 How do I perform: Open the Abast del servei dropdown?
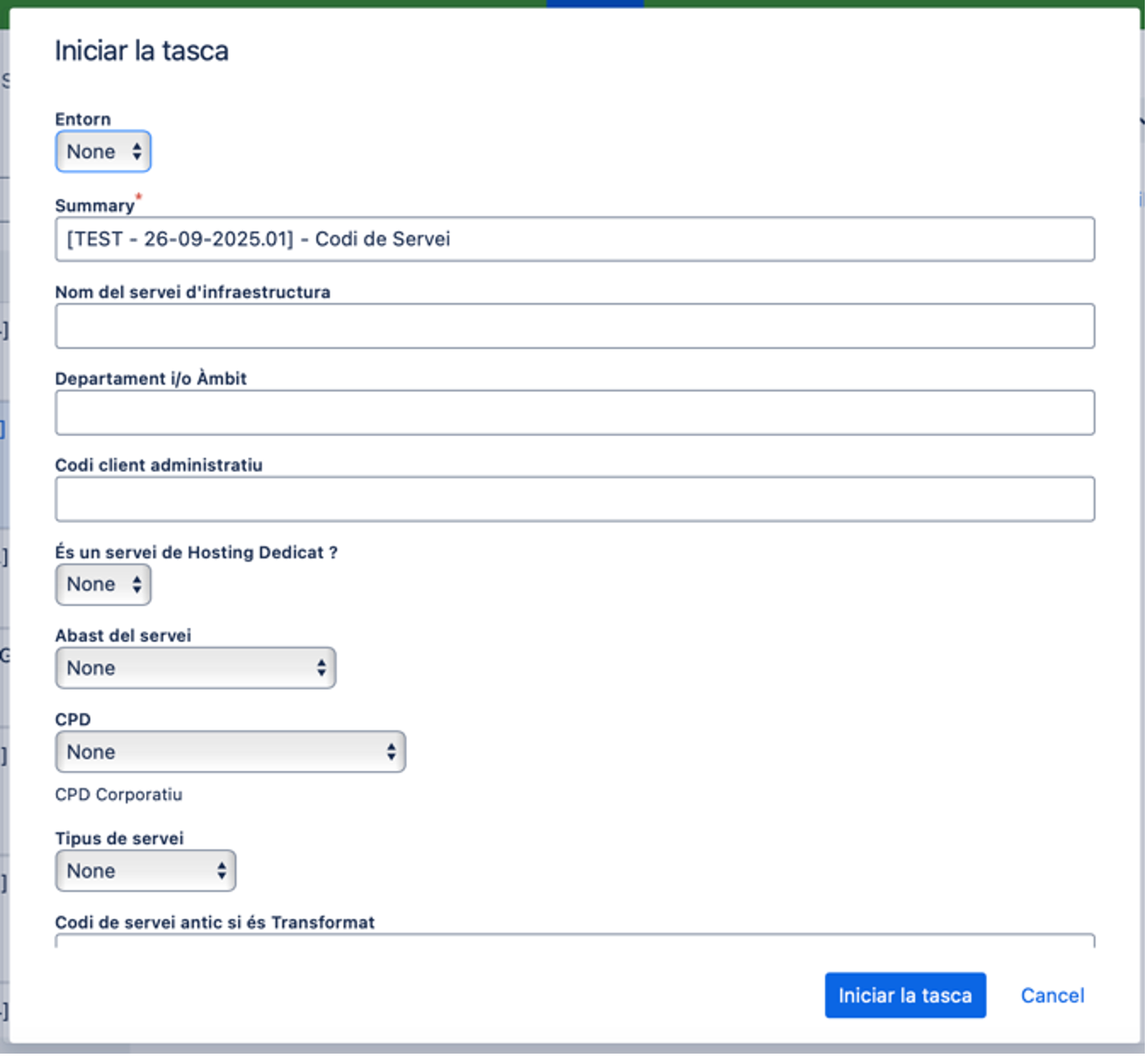pos(195,668)
